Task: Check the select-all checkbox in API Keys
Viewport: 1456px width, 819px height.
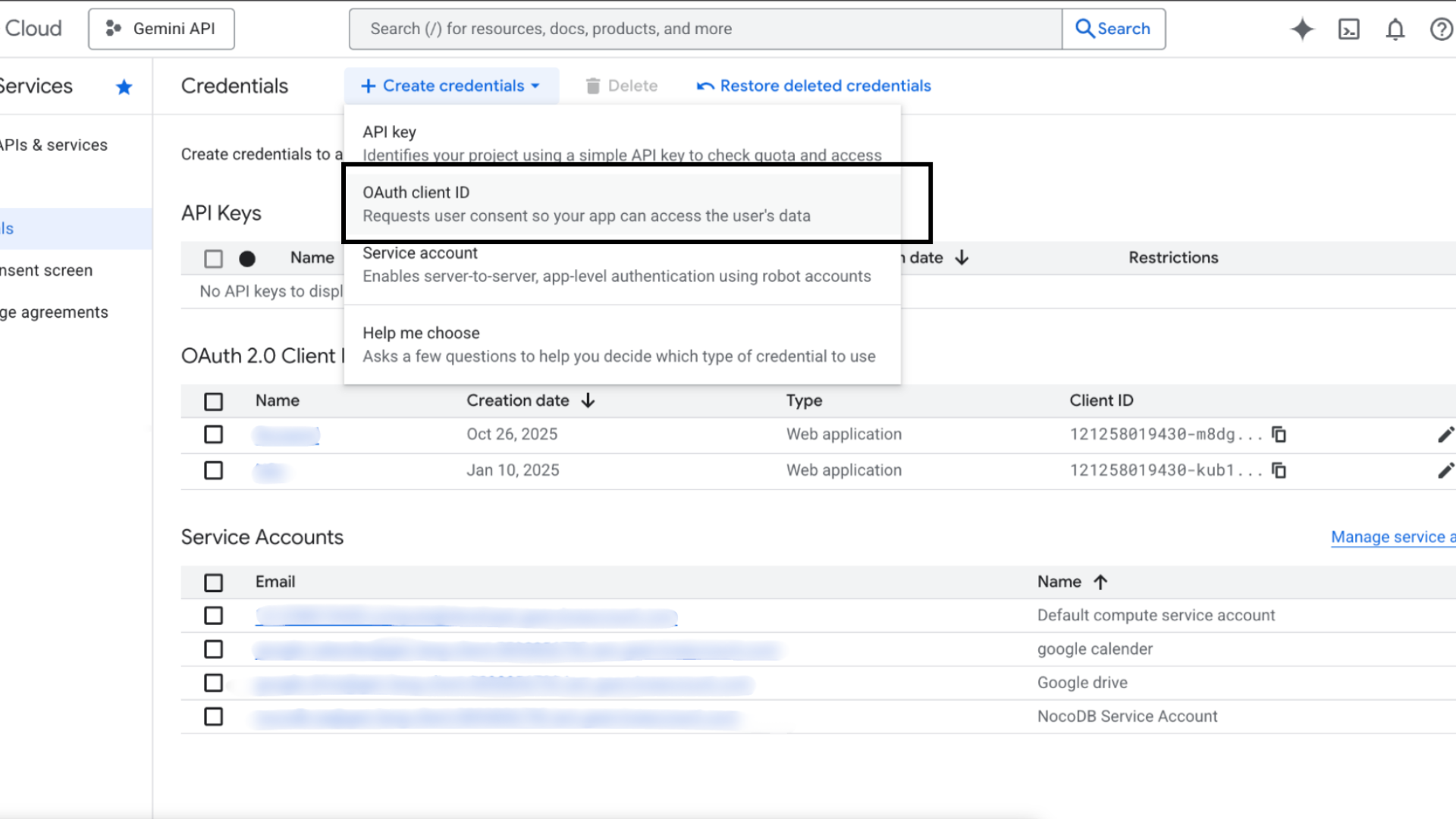Action: point(213,259)
